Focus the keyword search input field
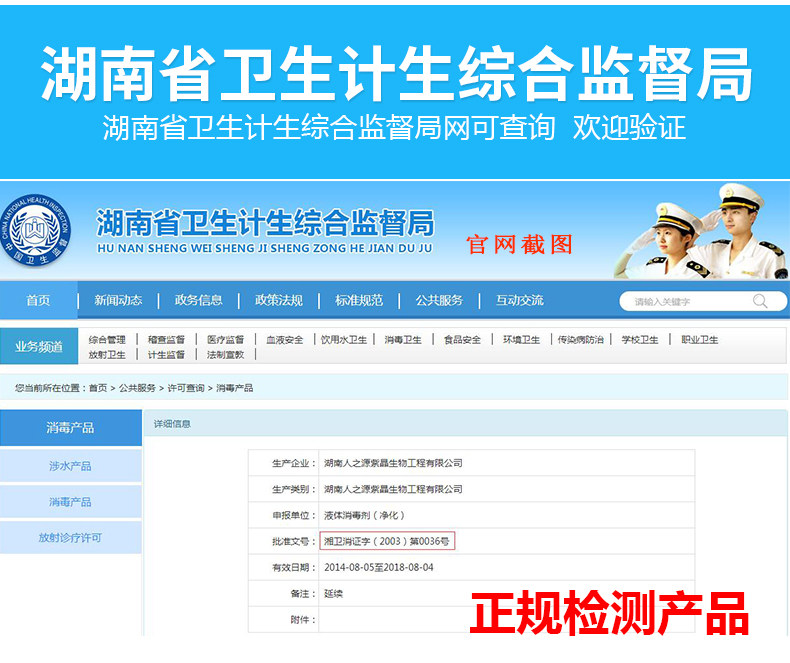The height and width of the screenshot is (663, 790). coord(703,301)
